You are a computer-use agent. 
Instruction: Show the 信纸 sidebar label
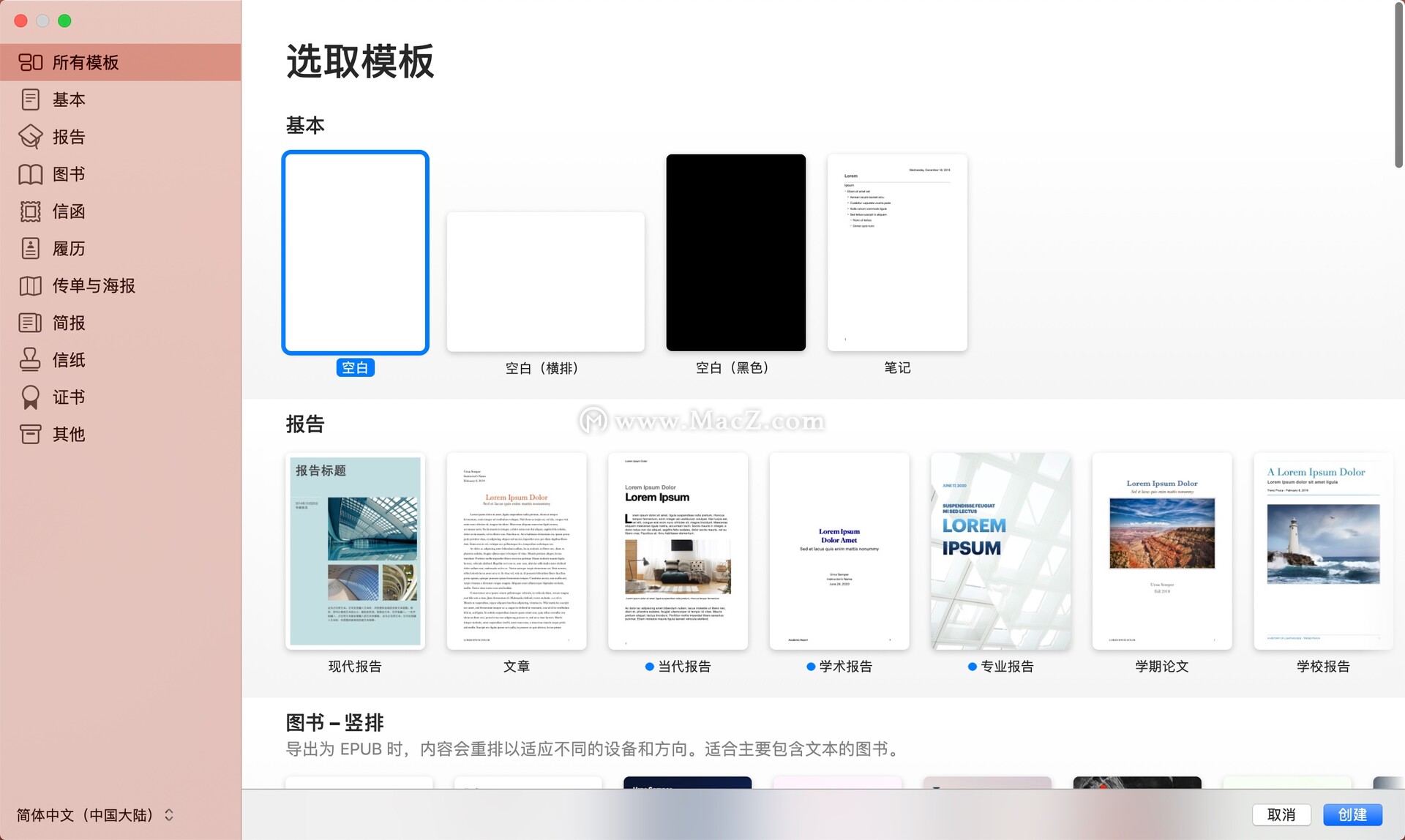(x=69, y=360)
